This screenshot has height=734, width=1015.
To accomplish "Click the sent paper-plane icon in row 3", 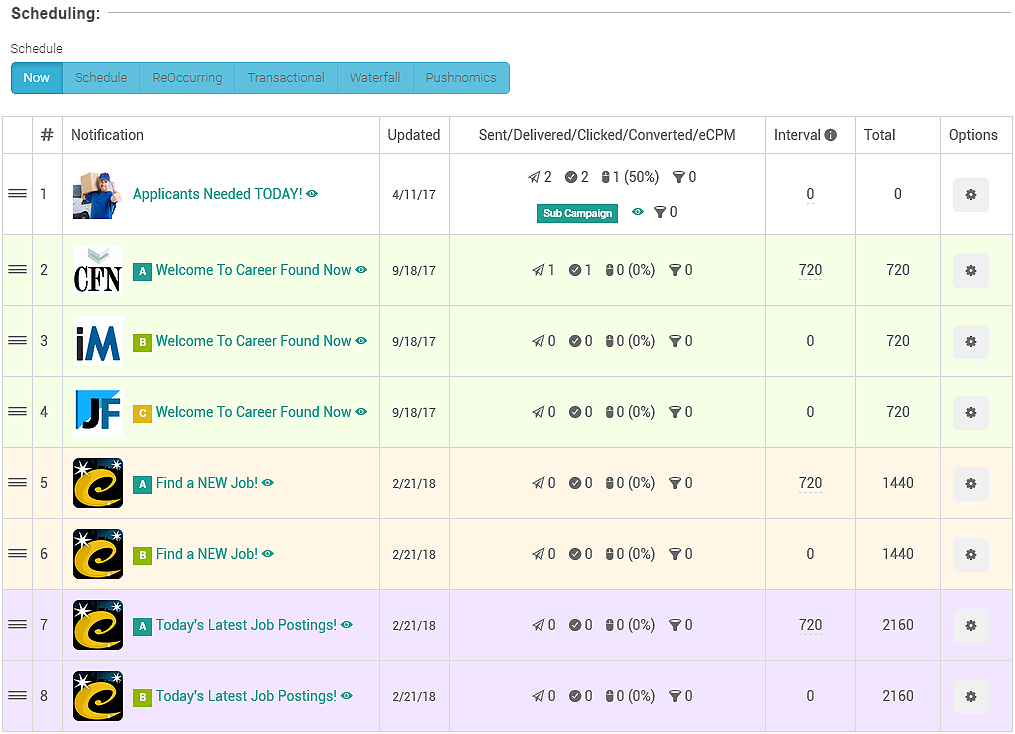I will point(539,341).
